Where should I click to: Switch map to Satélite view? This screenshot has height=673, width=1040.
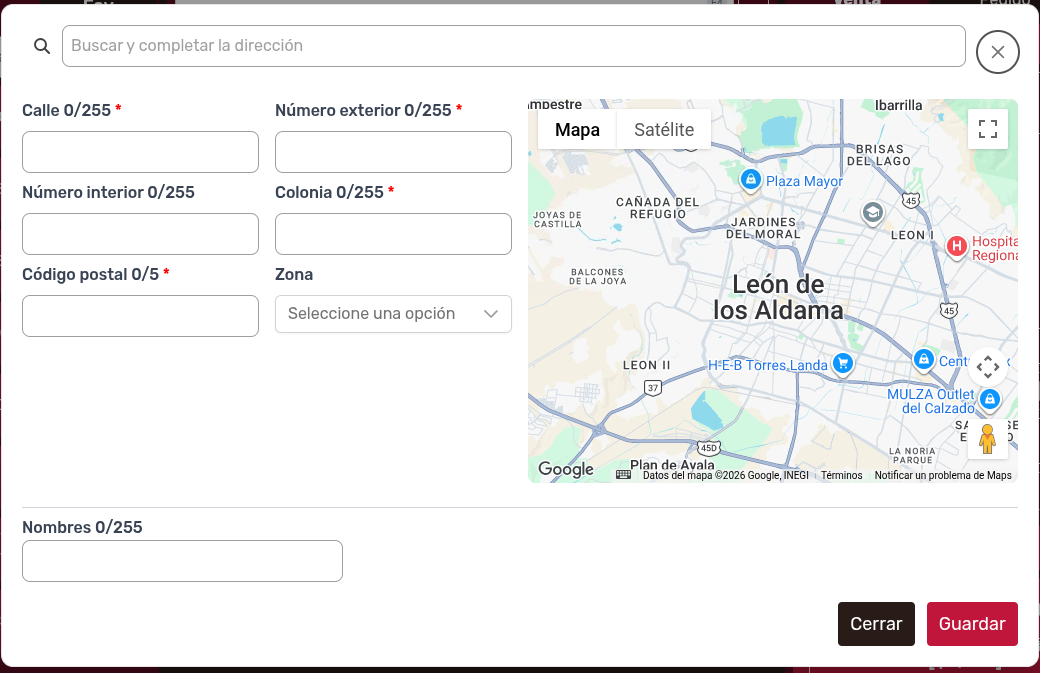click(664, 129)
